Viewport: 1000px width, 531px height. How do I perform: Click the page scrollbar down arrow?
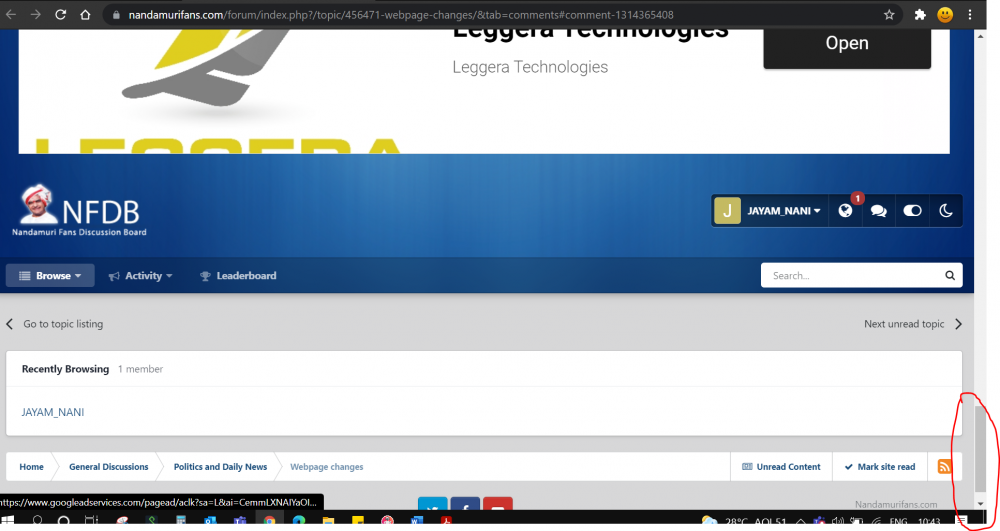click(x=980, y=504)
